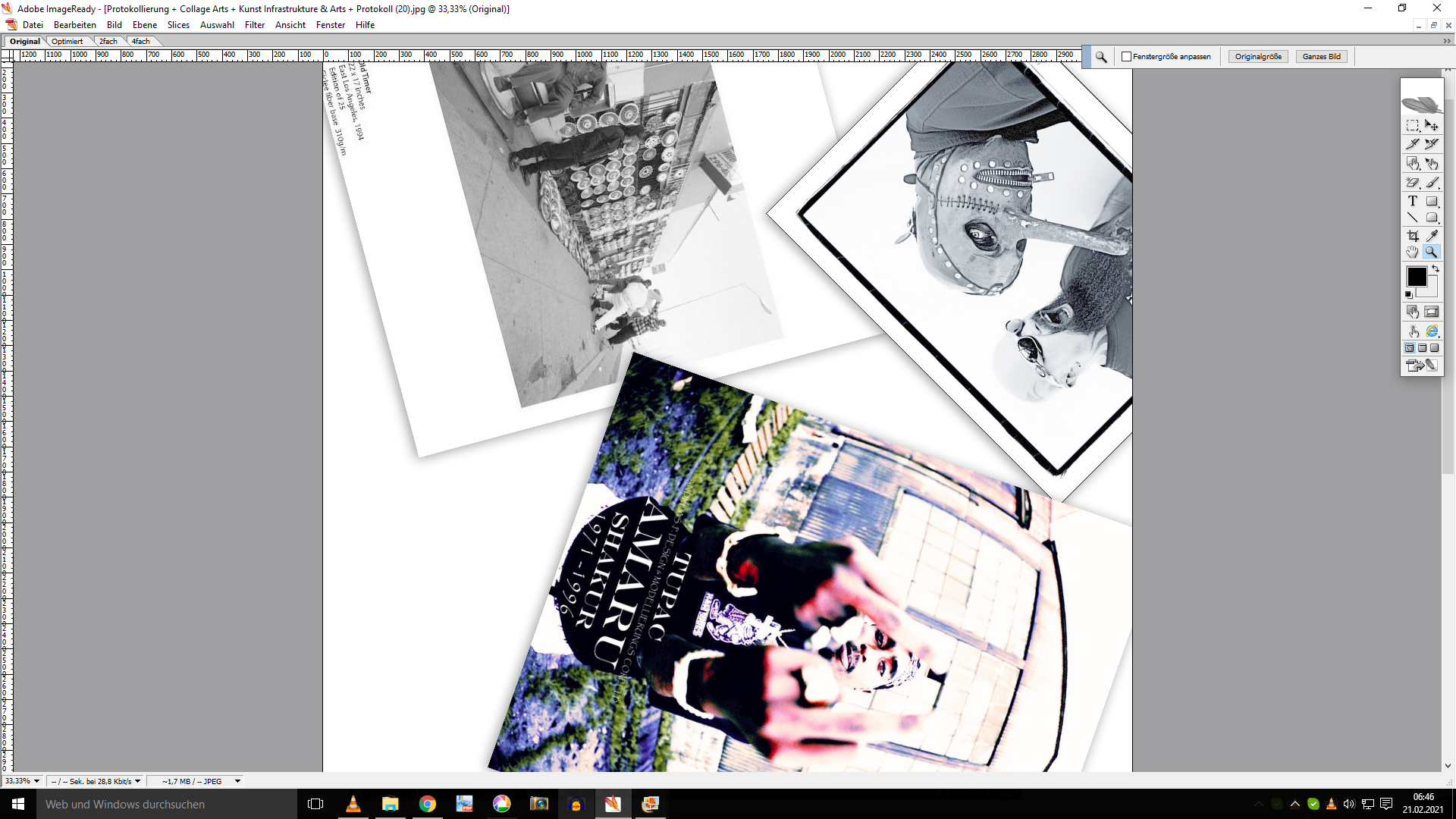The width and height of the screenshot is (1456, 819).
Task: Click the white background color swatch
Action: [x=1431, y=290]
